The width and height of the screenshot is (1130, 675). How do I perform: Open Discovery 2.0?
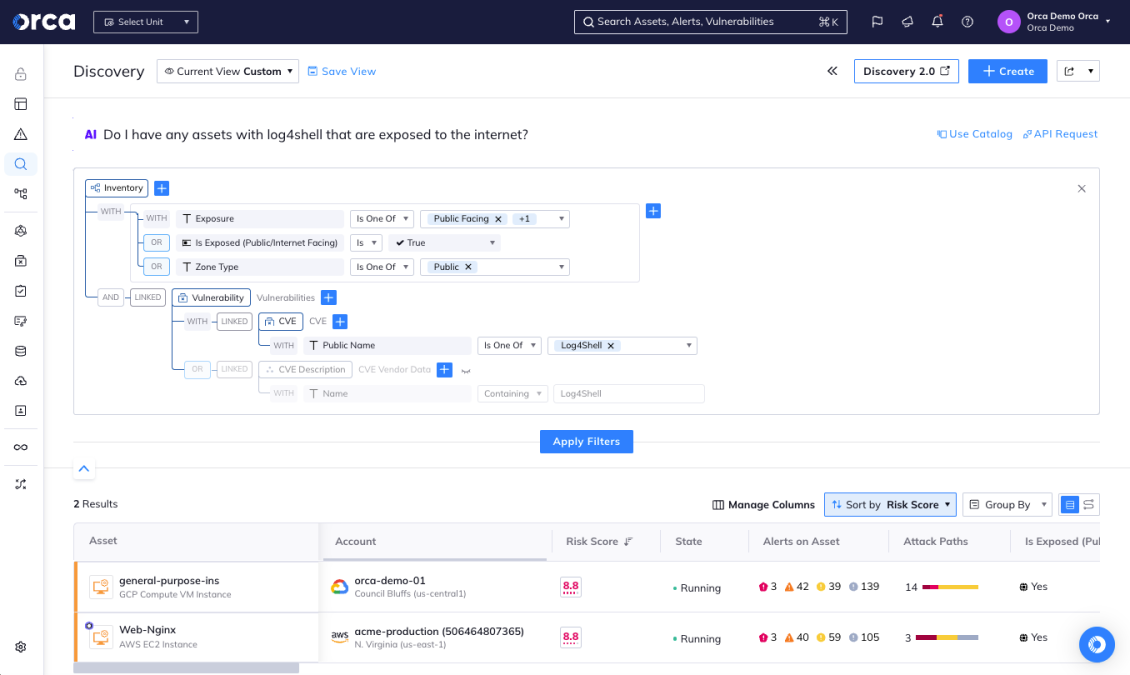pyautogui.click(x=906, y=71)
